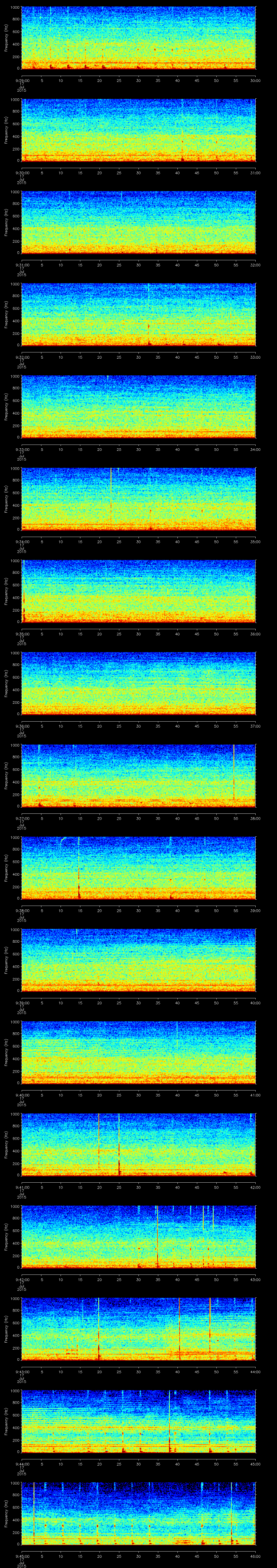Image resolution: width=277 pixels, height=1568 pixels.
Task: Click the red vertical spike in the 9:37:00 spectrogram
Action: pos(234,772)
